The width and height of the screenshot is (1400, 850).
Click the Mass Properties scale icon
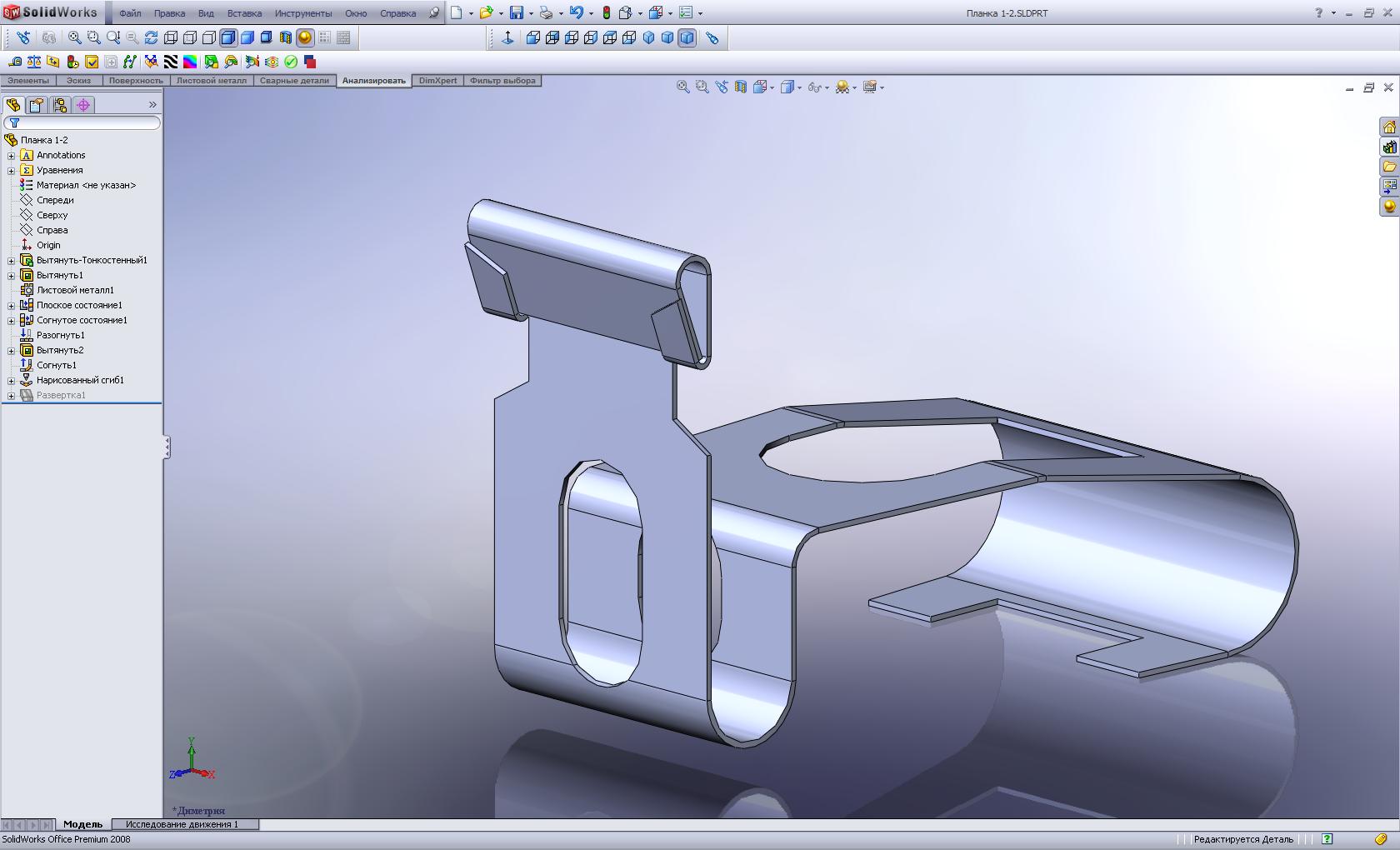click(x=34, y=62)
